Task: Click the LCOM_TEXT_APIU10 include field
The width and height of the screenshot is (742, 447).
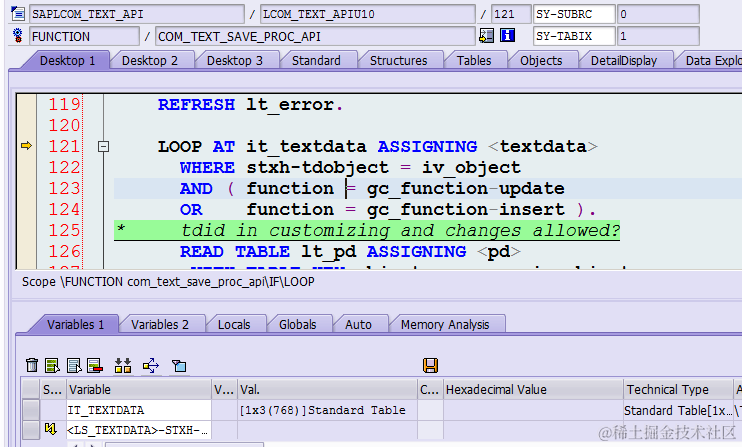Action: click(368, 14)
